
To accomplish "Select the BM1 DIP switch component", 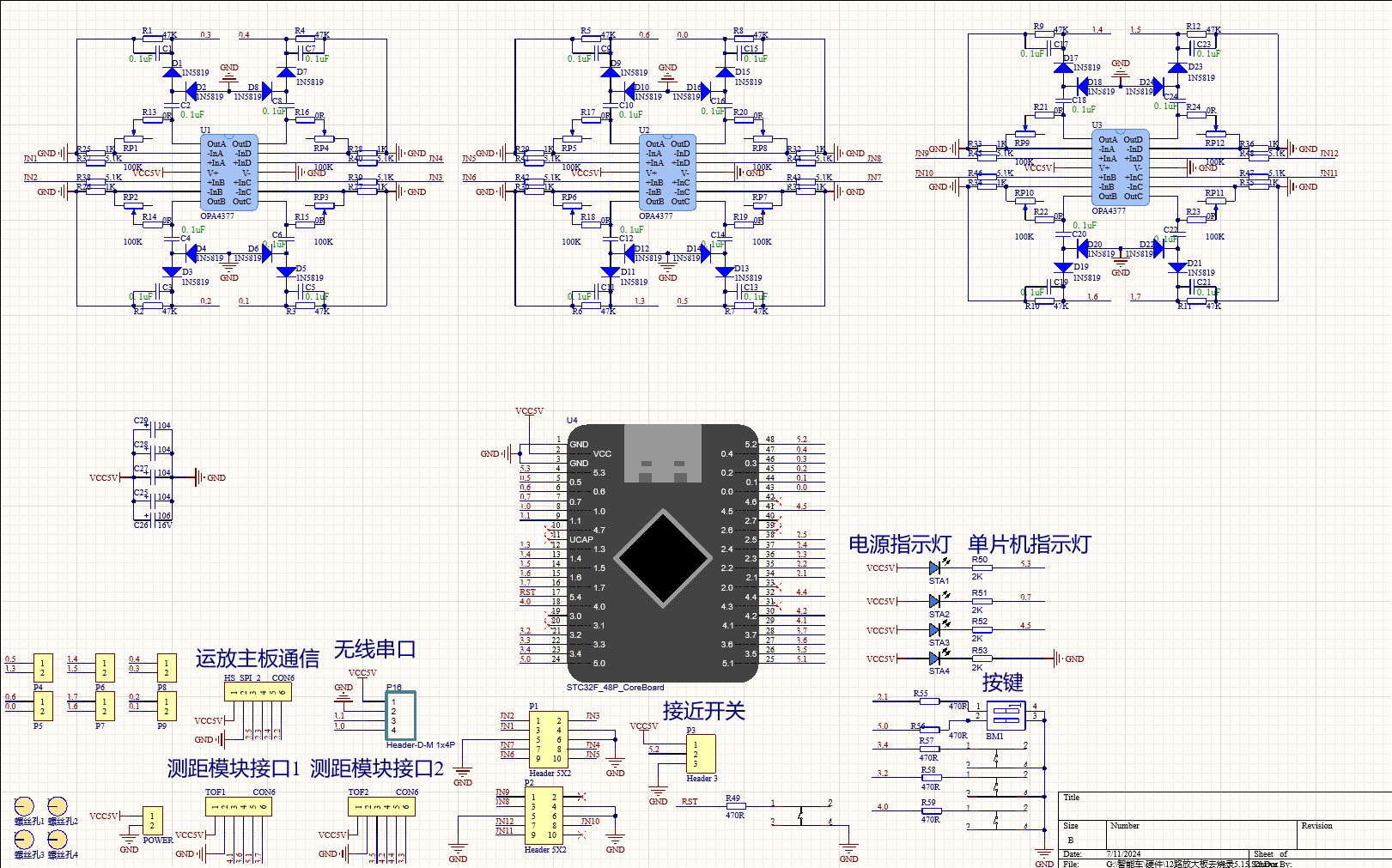I will coord(1006,715).
